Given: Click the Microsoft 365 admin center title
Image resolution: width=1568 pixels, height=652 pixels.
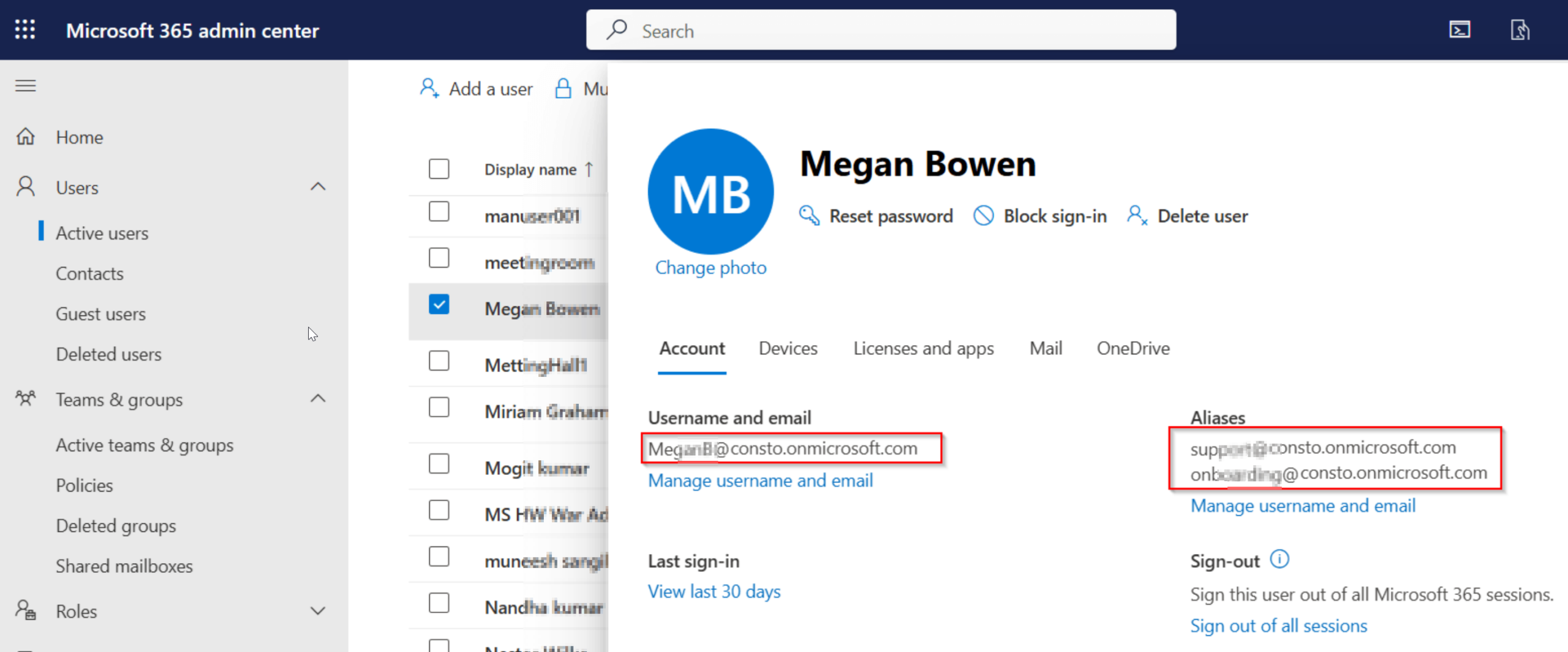Looking at the screenshot, I should pyautogui.click(x=192, y=31).
